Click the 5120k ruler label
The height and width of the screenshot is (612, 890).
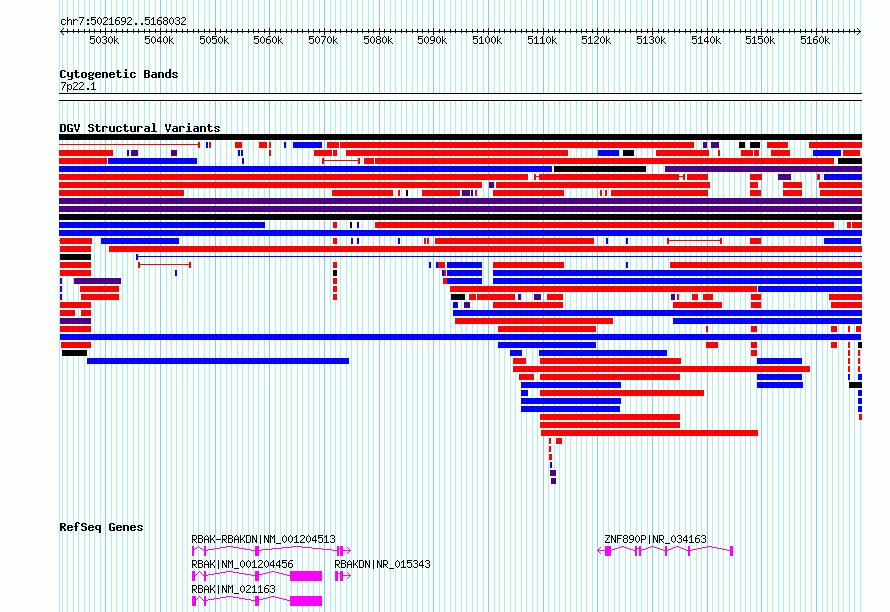(596, 40)
